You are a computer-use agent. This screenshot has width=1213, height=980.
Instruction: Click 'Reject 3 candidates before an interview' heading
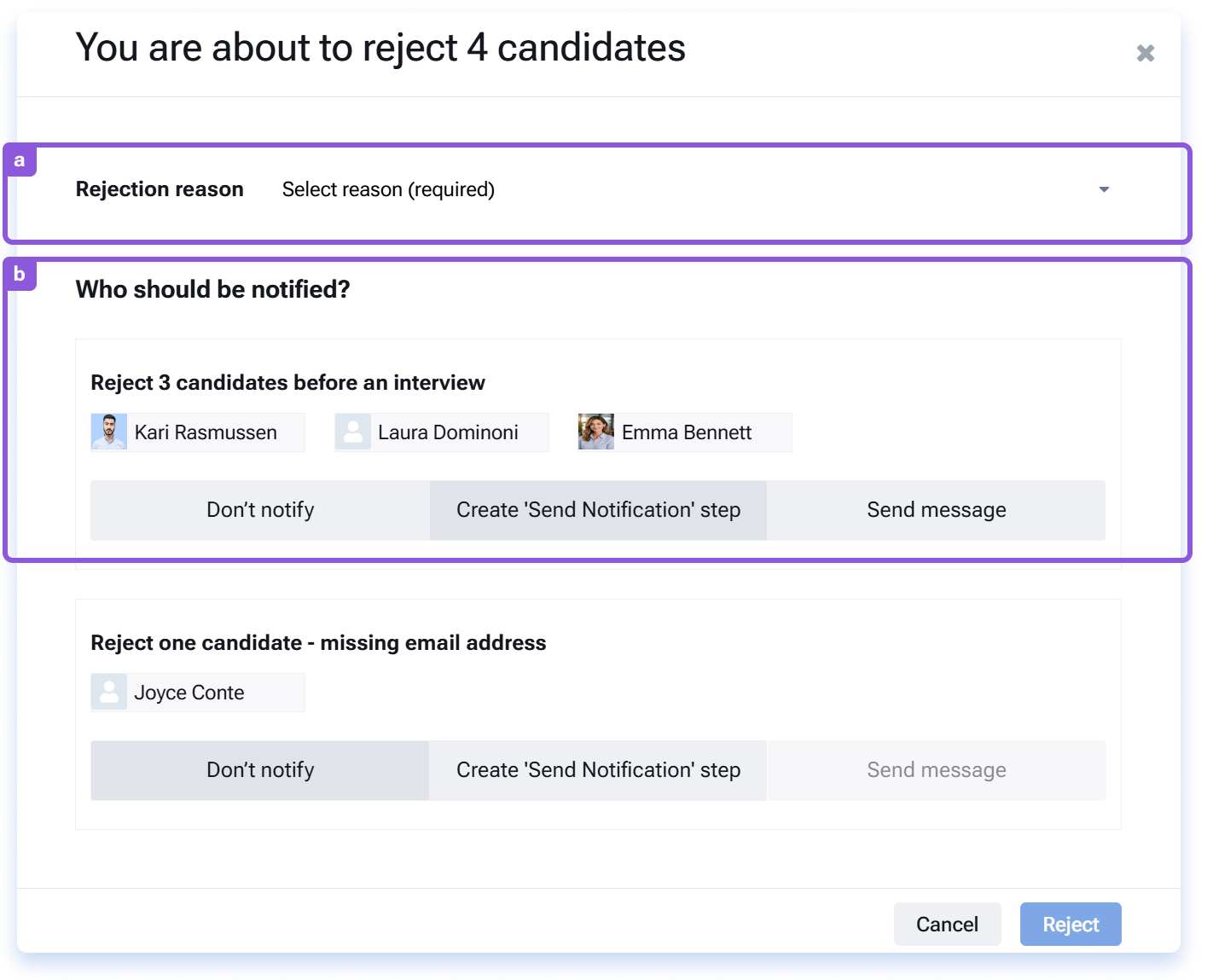pyautogui.click(x=288, y=383)
